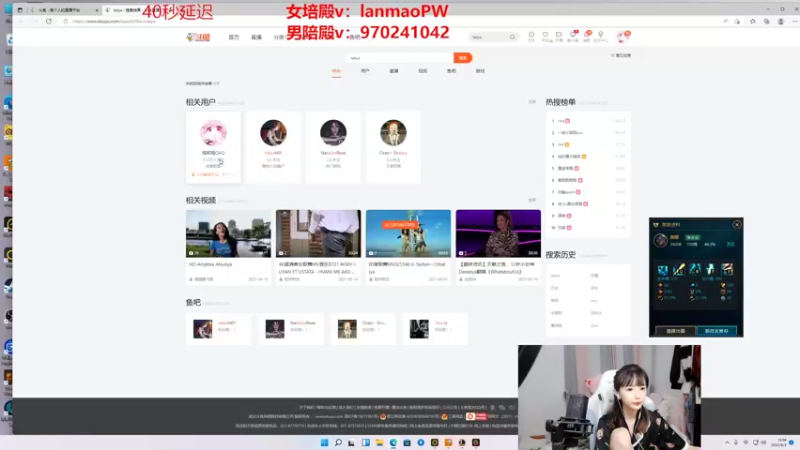Open the 直播 item in the top navigation
The image size is (800, 450).
(256, 37)
